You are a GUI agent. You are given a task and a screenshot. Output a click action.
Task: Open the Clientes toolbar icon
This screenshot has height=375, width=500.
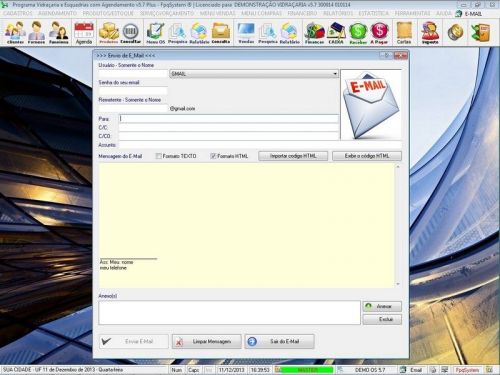tap(15, 33)
